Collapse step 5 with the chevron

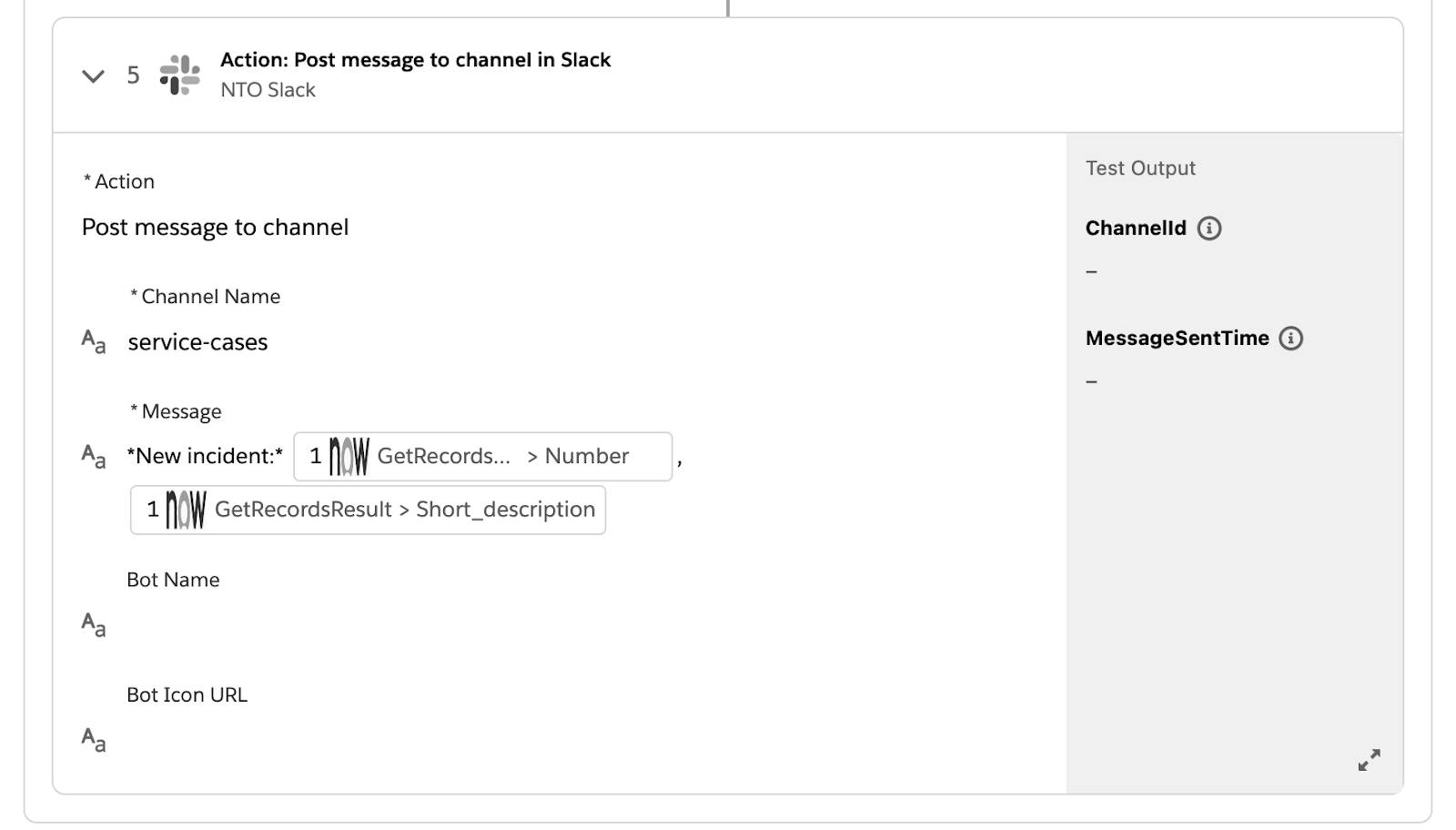click(x=93, y=76)
